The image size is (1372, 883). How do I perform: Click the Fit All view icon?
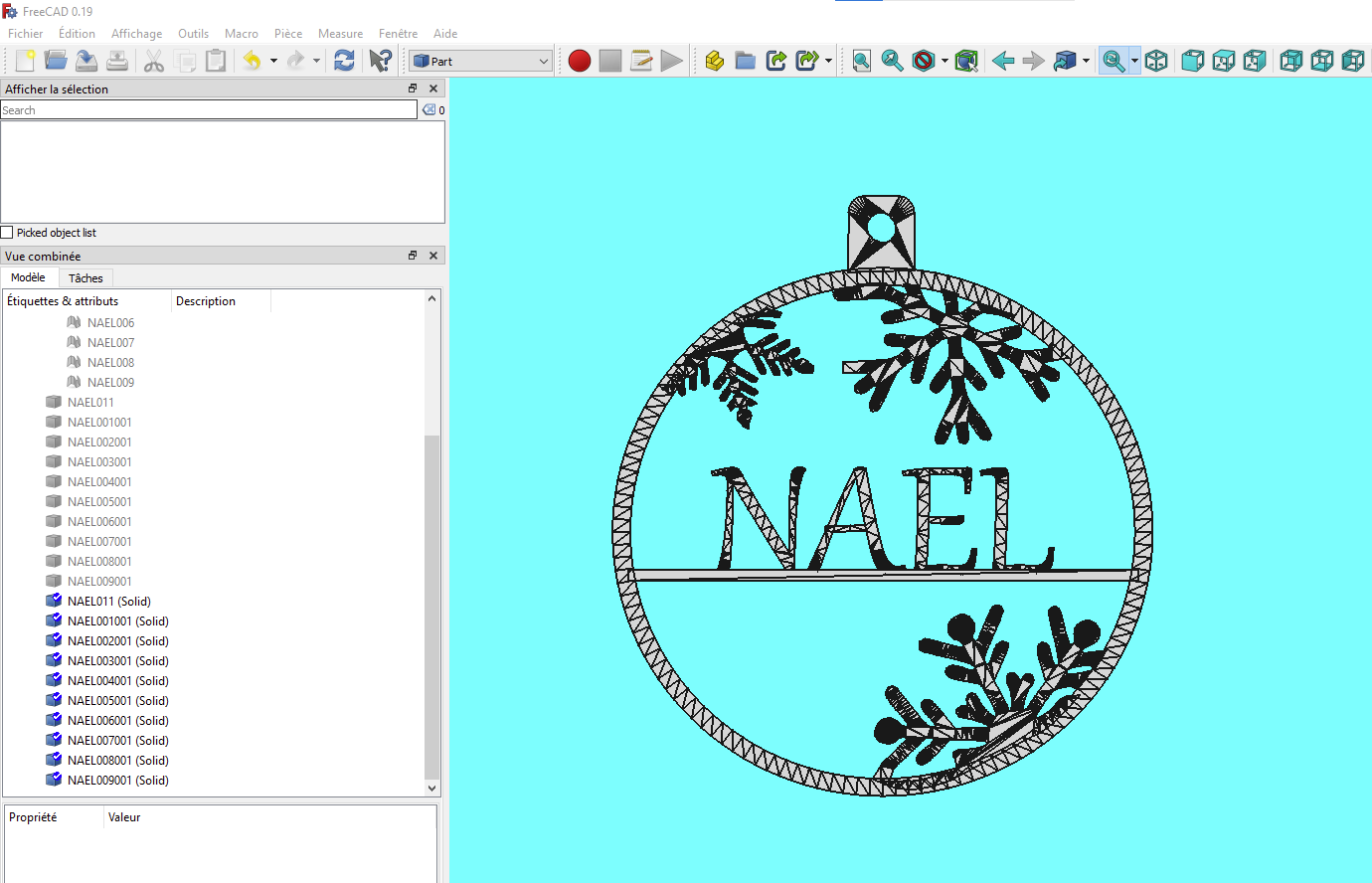pyautogui.click(x=862, y=61)
